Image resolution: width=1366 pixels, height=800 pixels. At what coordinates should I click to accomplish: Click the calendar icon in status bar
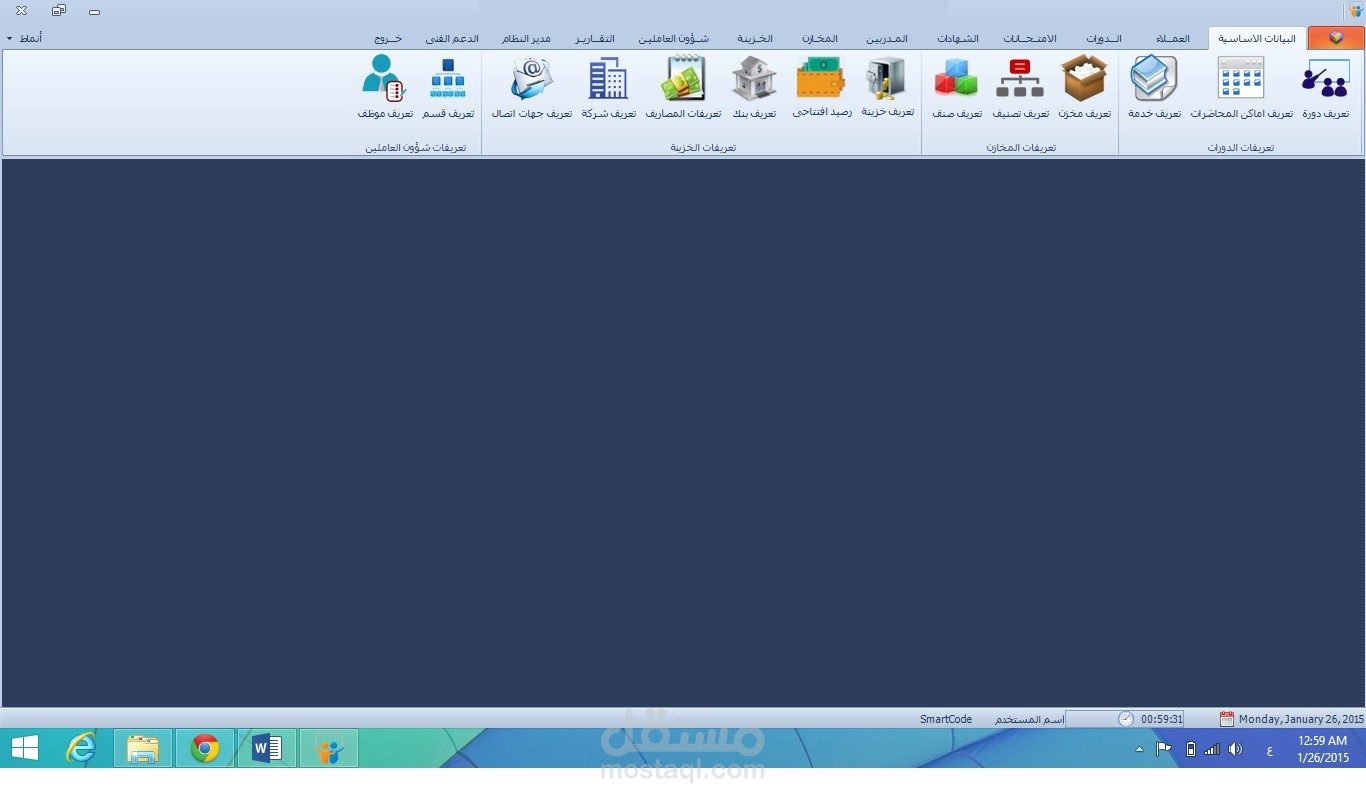coord(1227,719)
